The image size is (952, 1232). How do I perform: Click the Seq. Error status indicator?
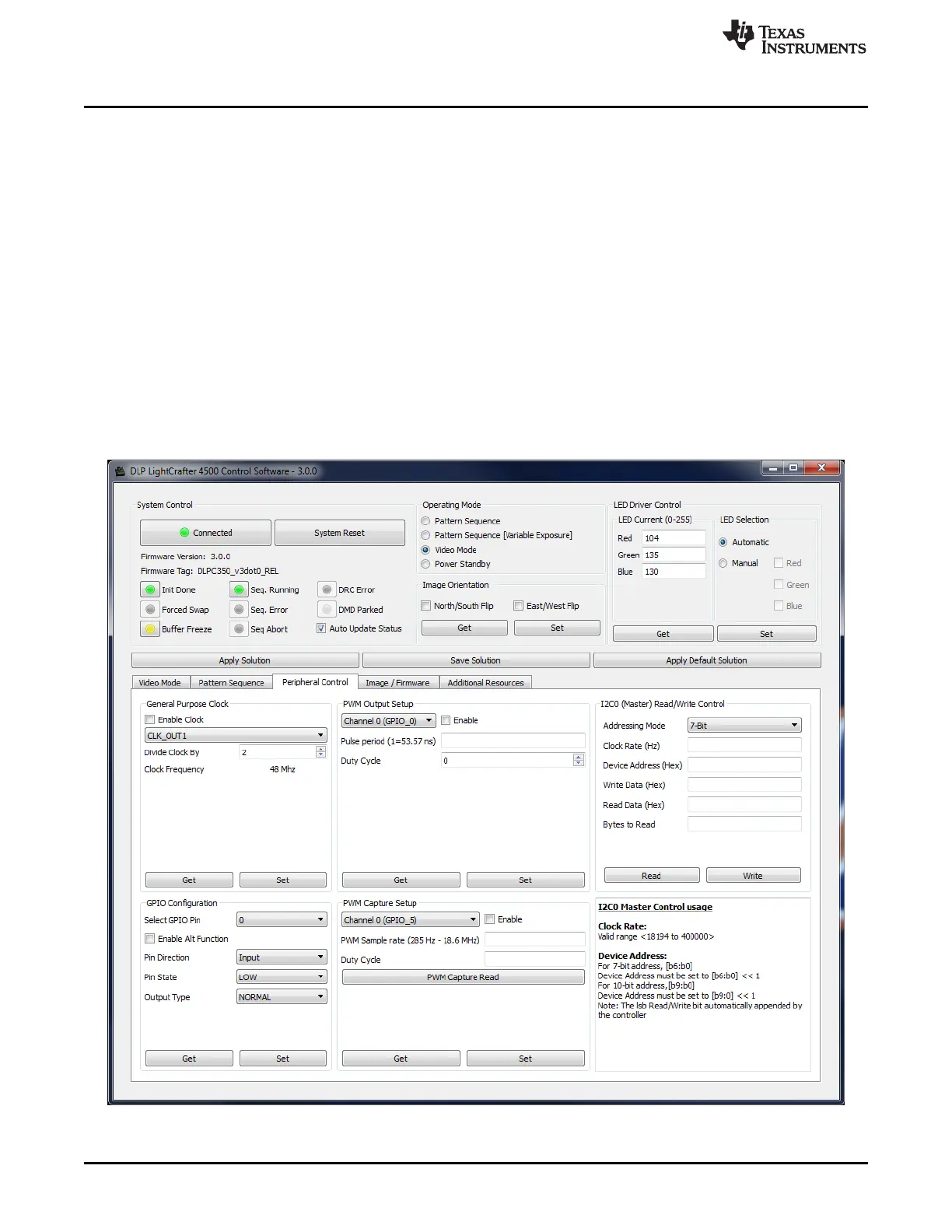[239, 609]
